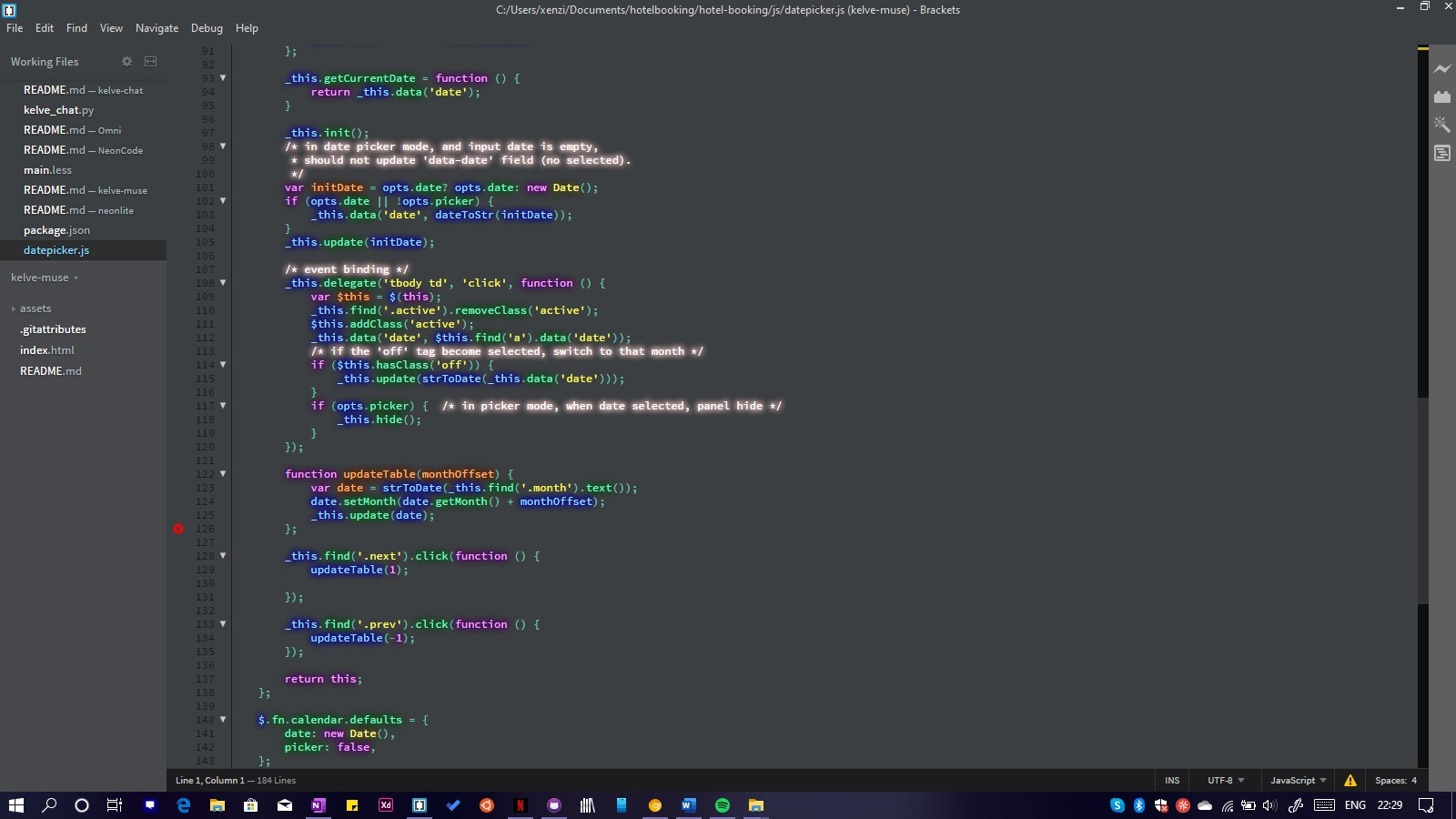The width and height of the screenshot is (1456, 819).
Task: Collapse the delegate handler fold at line 108
Action: click(x=223, y=283)
